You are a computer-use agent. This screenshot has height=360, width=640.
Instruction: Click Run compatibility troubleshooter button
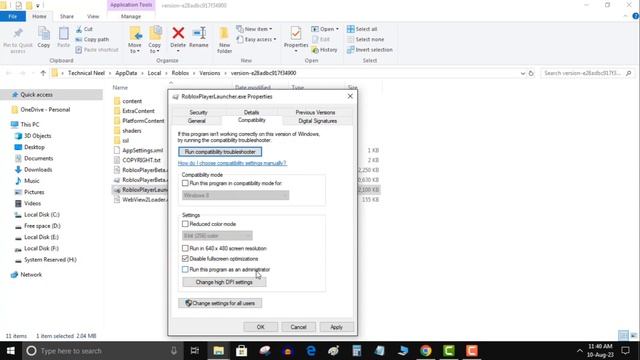(x=220, y=152)
